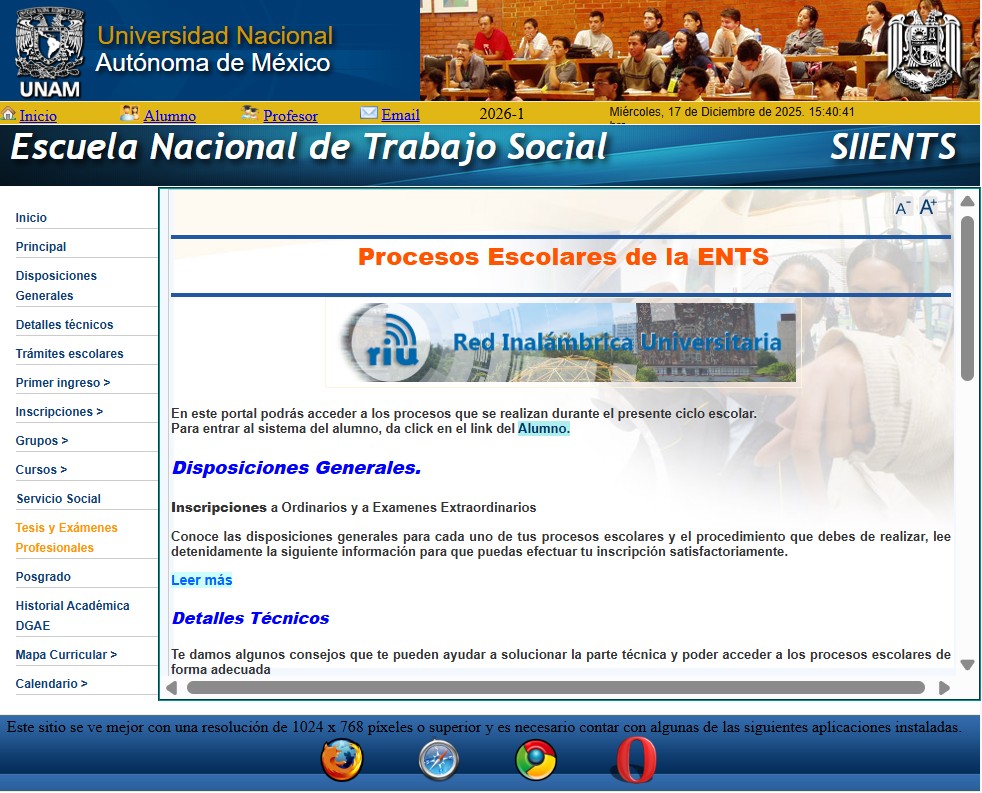Viewport: 982px width, 793px height.
Task: Click the scroll left arrow
Action: (x=171, y=688)
